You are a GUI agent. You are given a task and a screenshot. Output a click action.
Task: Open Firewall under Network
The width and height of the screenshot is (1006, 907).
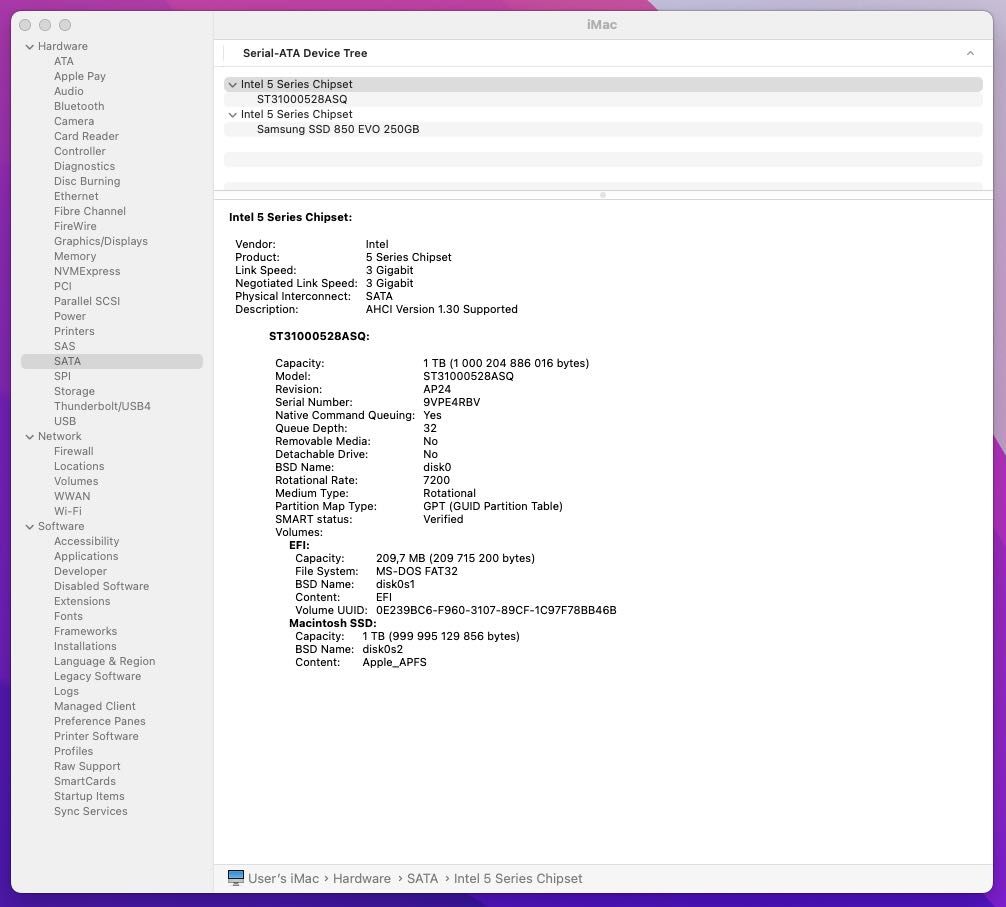pyautogui.click(x=73, y=452)
